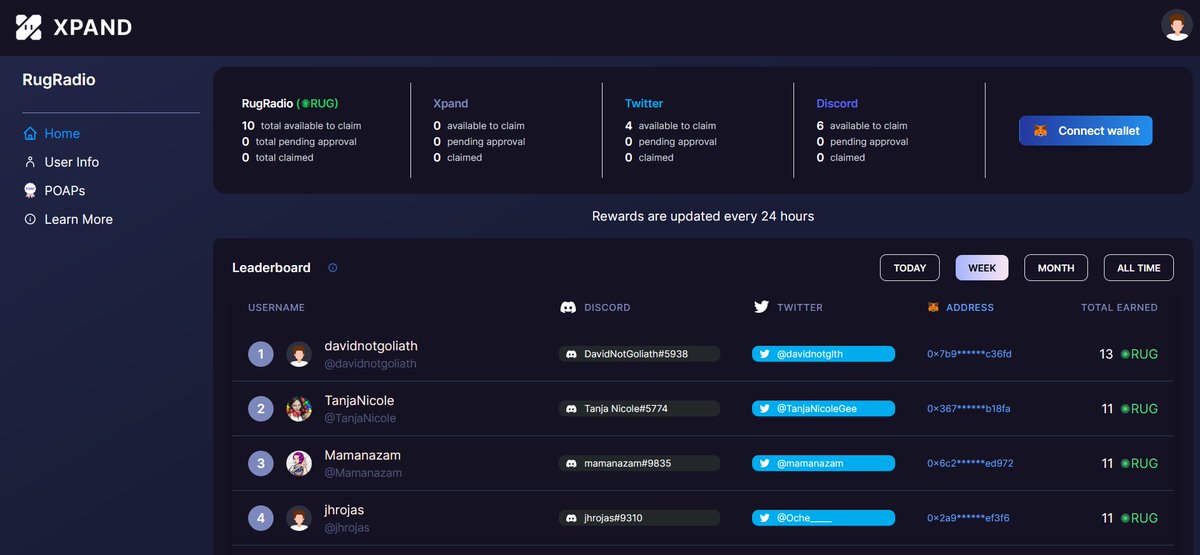Click wallet address 0x7b9******c36fd

969,354
